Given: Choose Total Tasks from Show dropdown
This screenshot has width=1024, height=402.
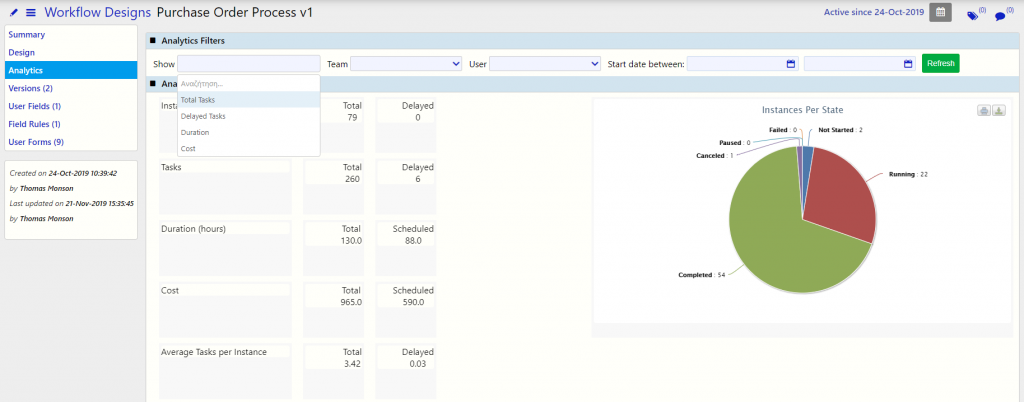Looking at the screenshot, I should click(x=249, y=100).
